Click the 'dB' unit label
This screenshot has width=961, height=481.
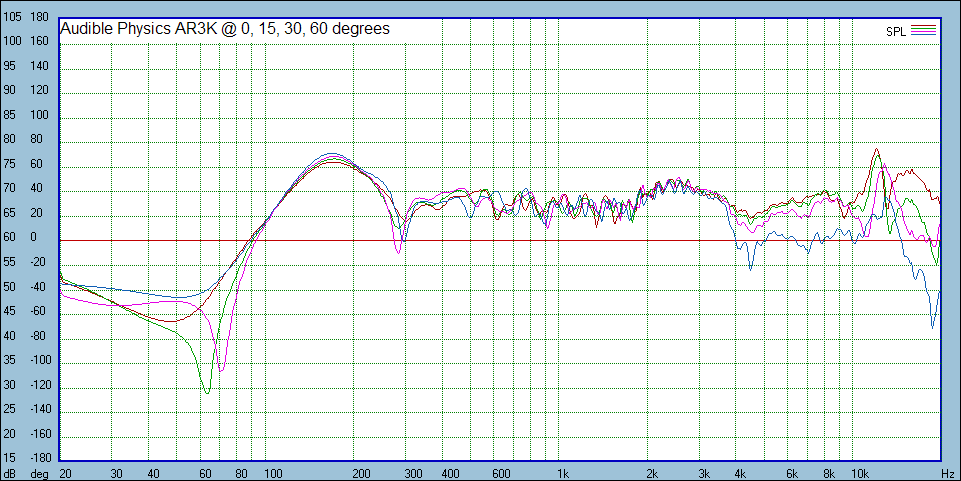tap(9, 474)
